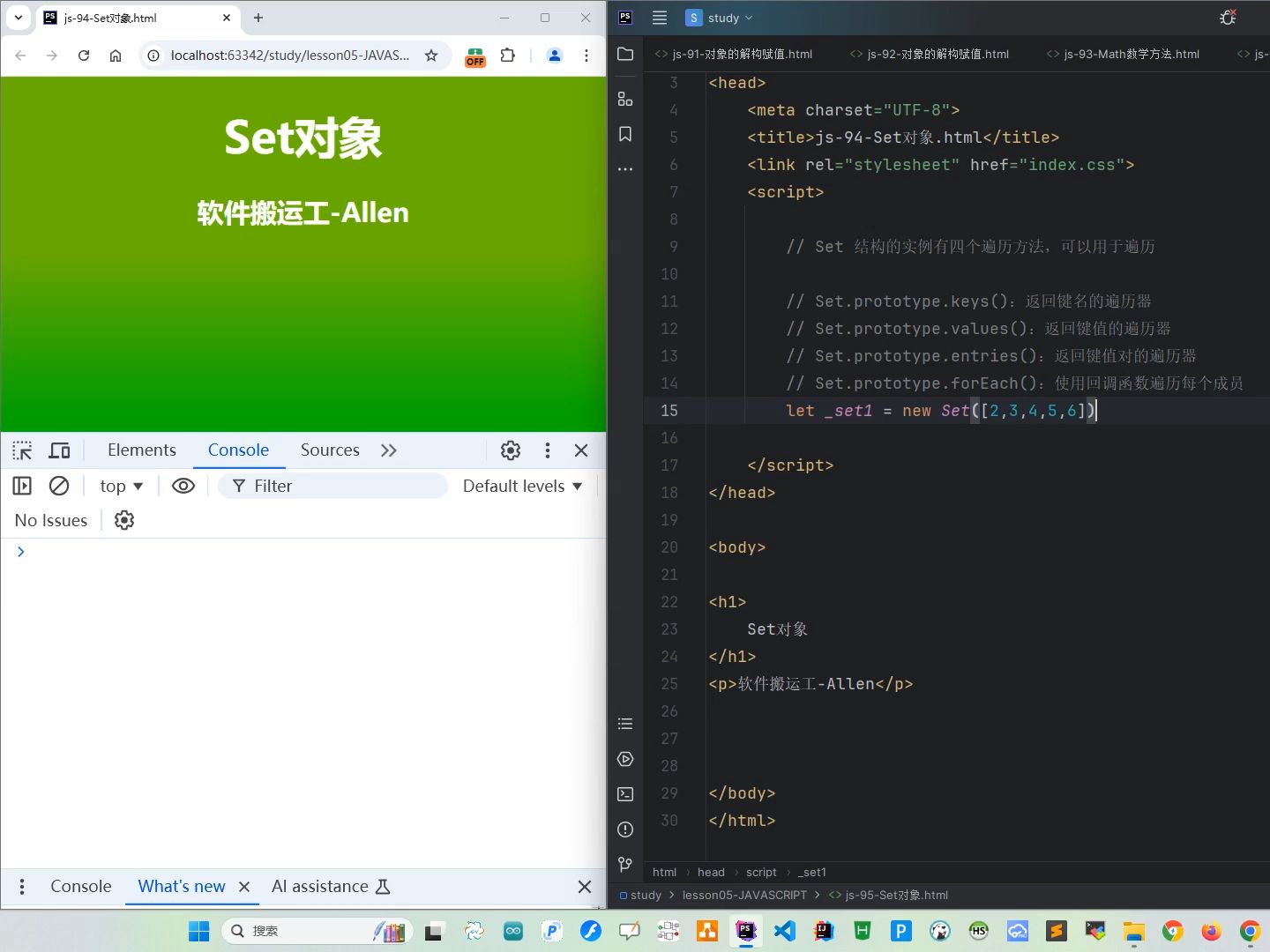Toggle the device toolbar in DevTools
The image size is (1270, 952).
coord(59,450)
